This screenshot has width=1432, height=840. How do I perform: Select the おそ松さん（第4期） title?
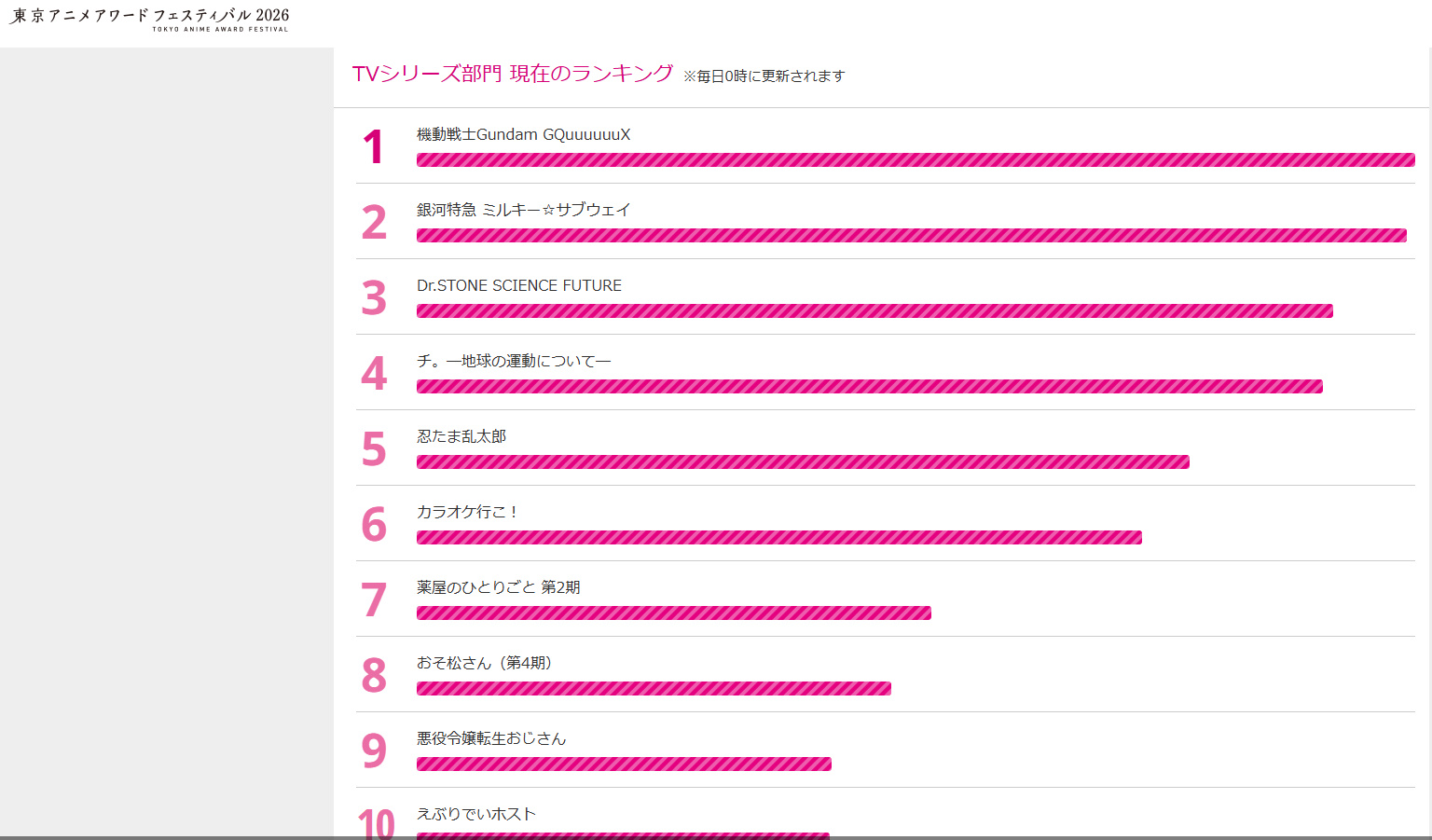[x=484, y=663]
